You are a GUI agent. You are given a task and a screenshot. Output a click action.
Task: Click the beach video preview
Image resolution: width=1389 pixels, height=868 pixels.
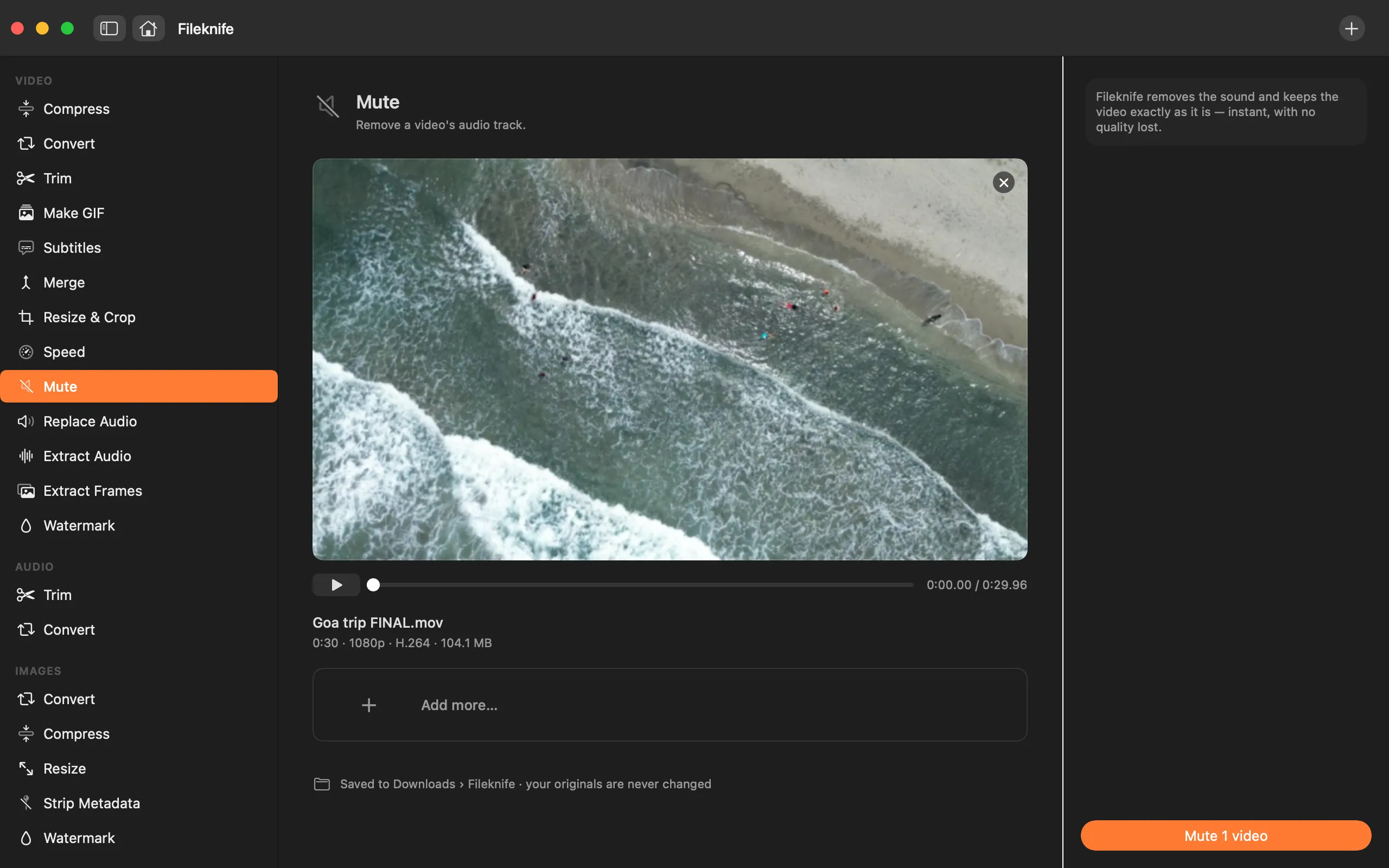pyautogui.click(x=670, y=359)
